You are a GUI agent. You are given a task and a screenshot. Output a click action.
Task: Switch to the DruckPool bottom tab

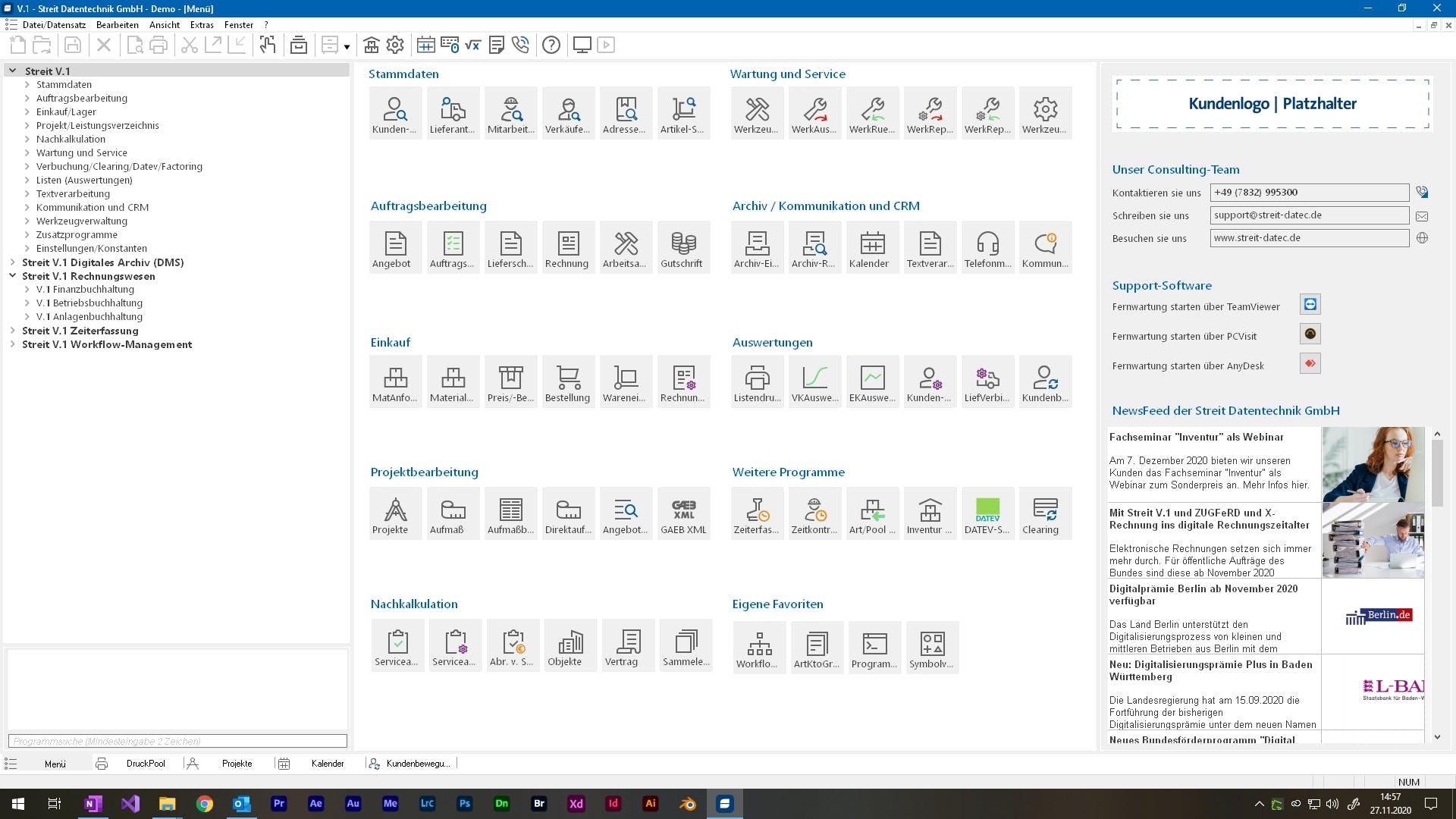[x=145, y=764]
